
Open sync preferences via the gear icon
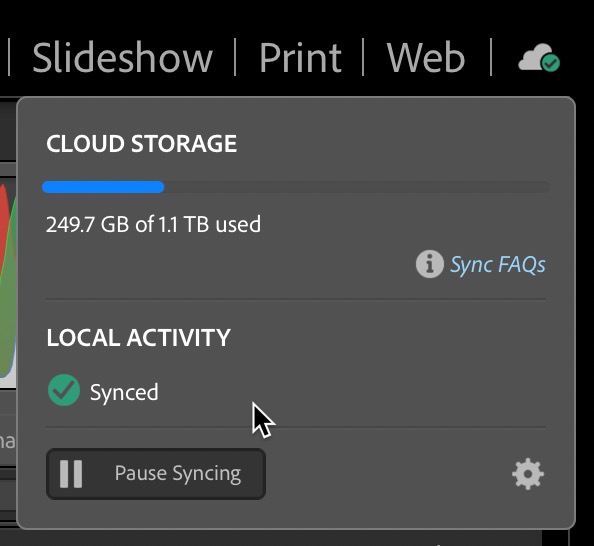[528, 474]
